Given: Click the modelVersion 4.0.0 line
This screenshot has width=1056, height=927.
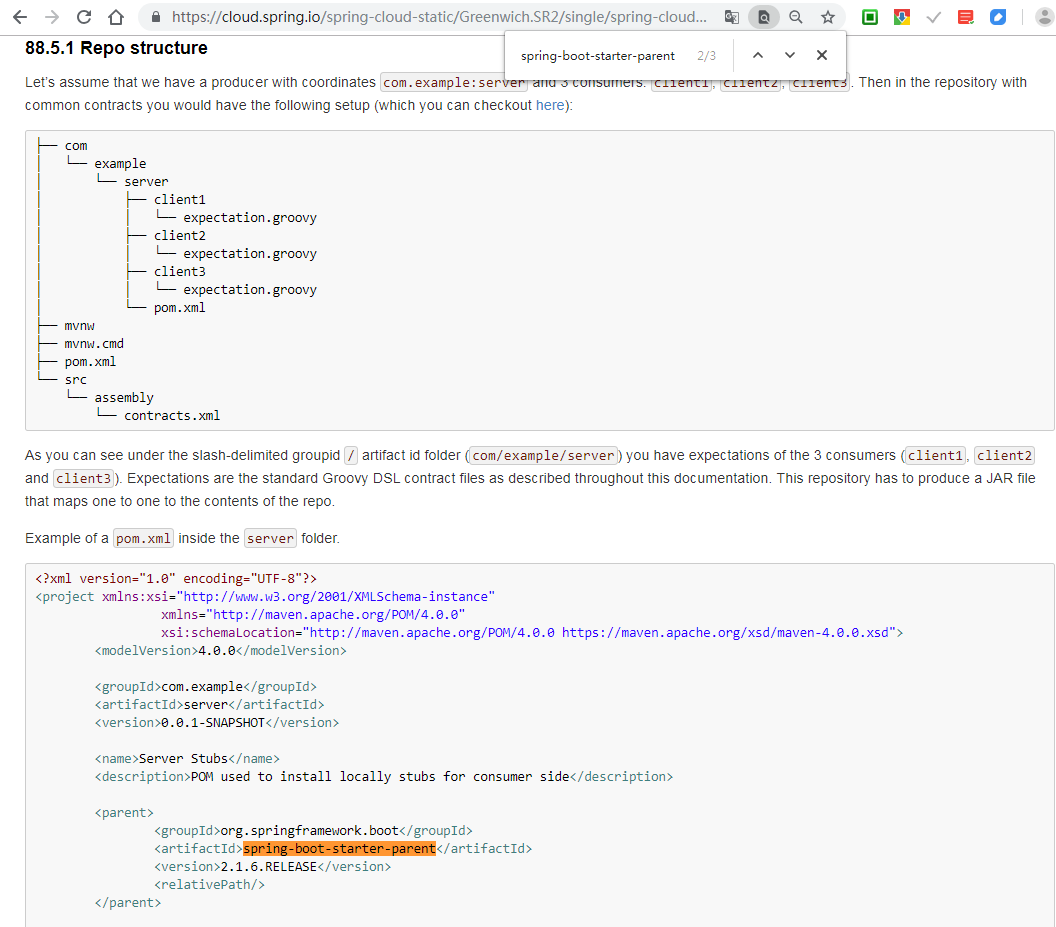Looking at the screenshot, I should pyautogui.click(x=220, y=651).
